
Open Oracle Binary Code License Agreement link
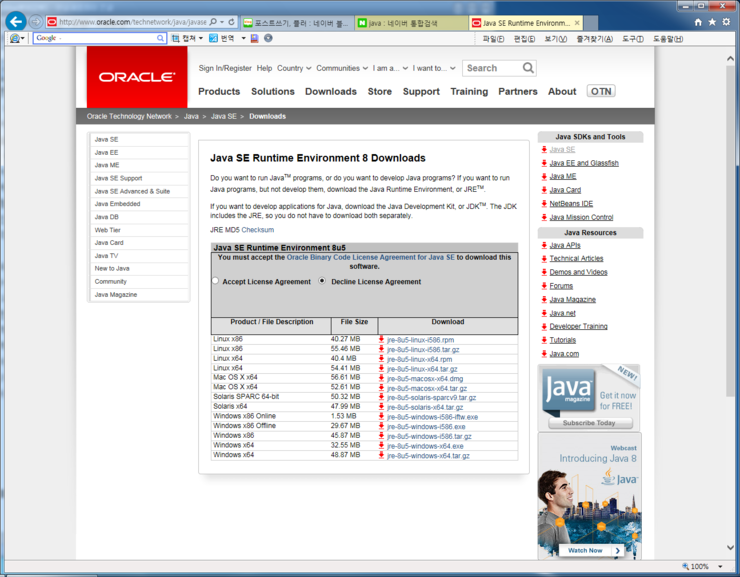(x=370, y=257)
